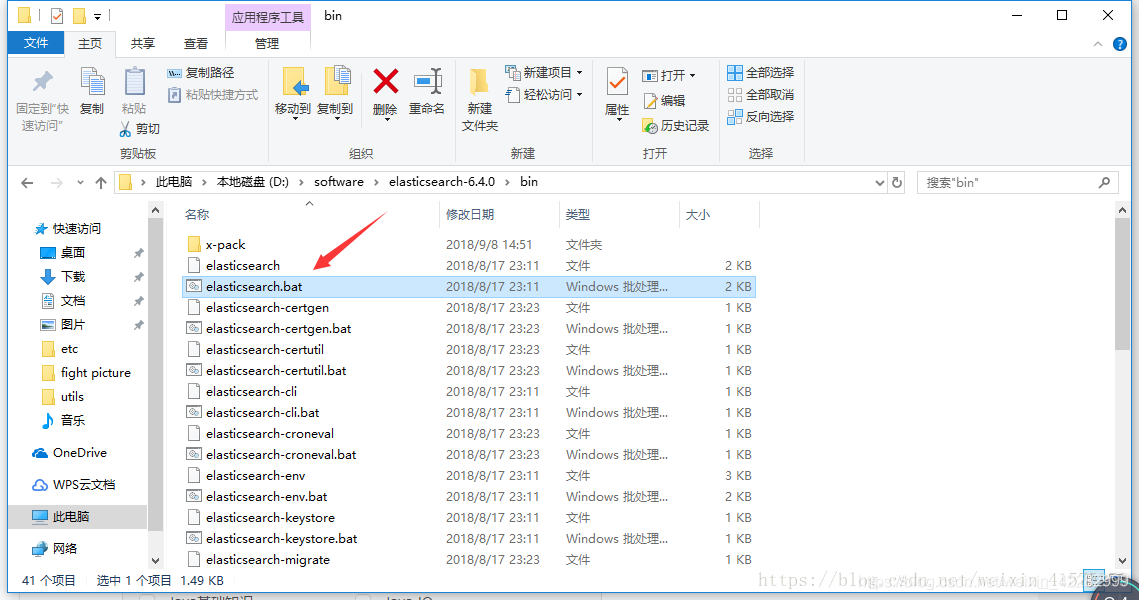
Task: Select Network (网络) in navigation pane
Action: tap(64, 548)
